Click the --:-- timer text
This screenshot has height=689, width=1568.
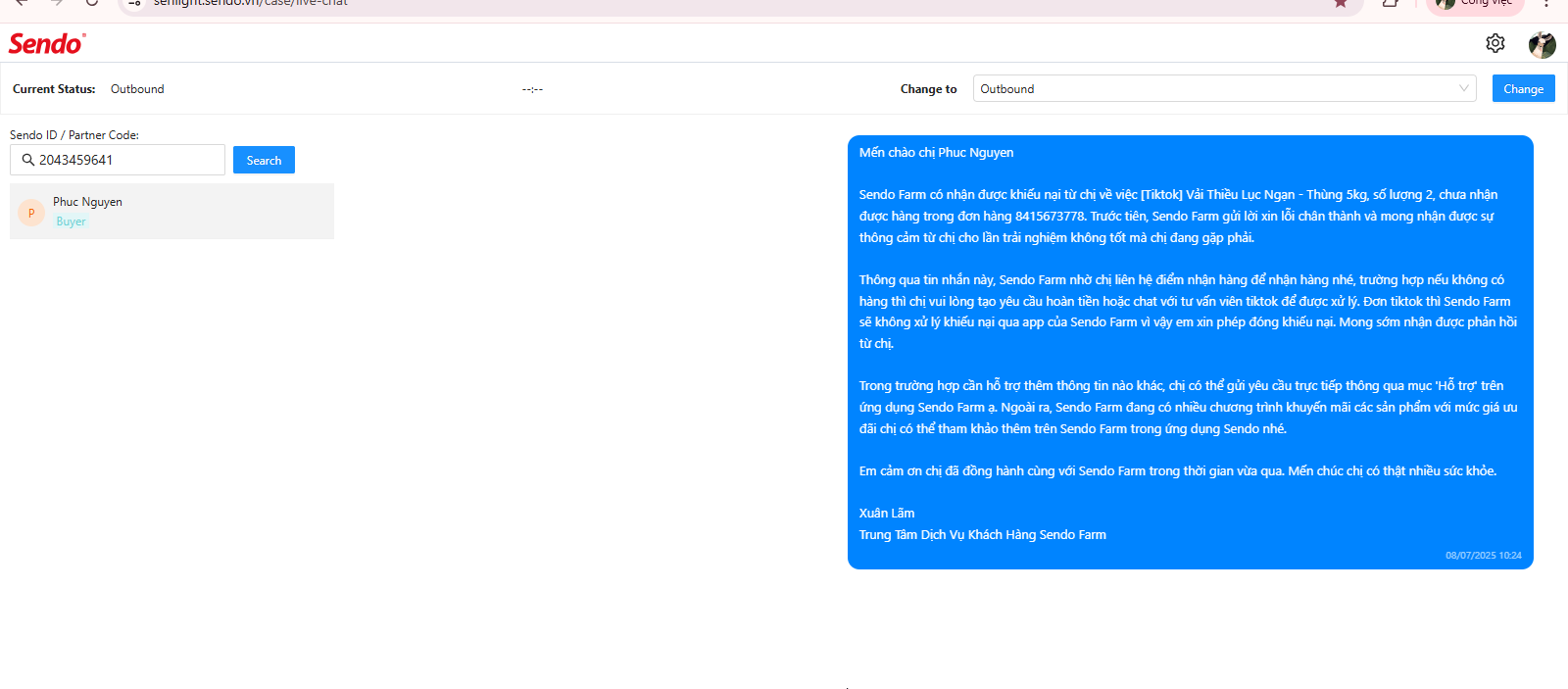[x=532, y=89]
